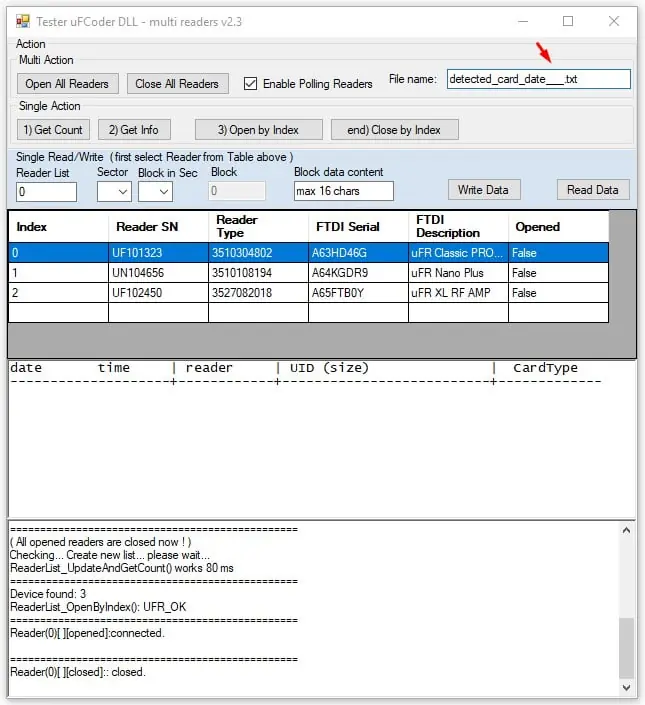Click index cell 1 in readers table
The width and height of the screenshot is (645, 705).
[58, 272]
